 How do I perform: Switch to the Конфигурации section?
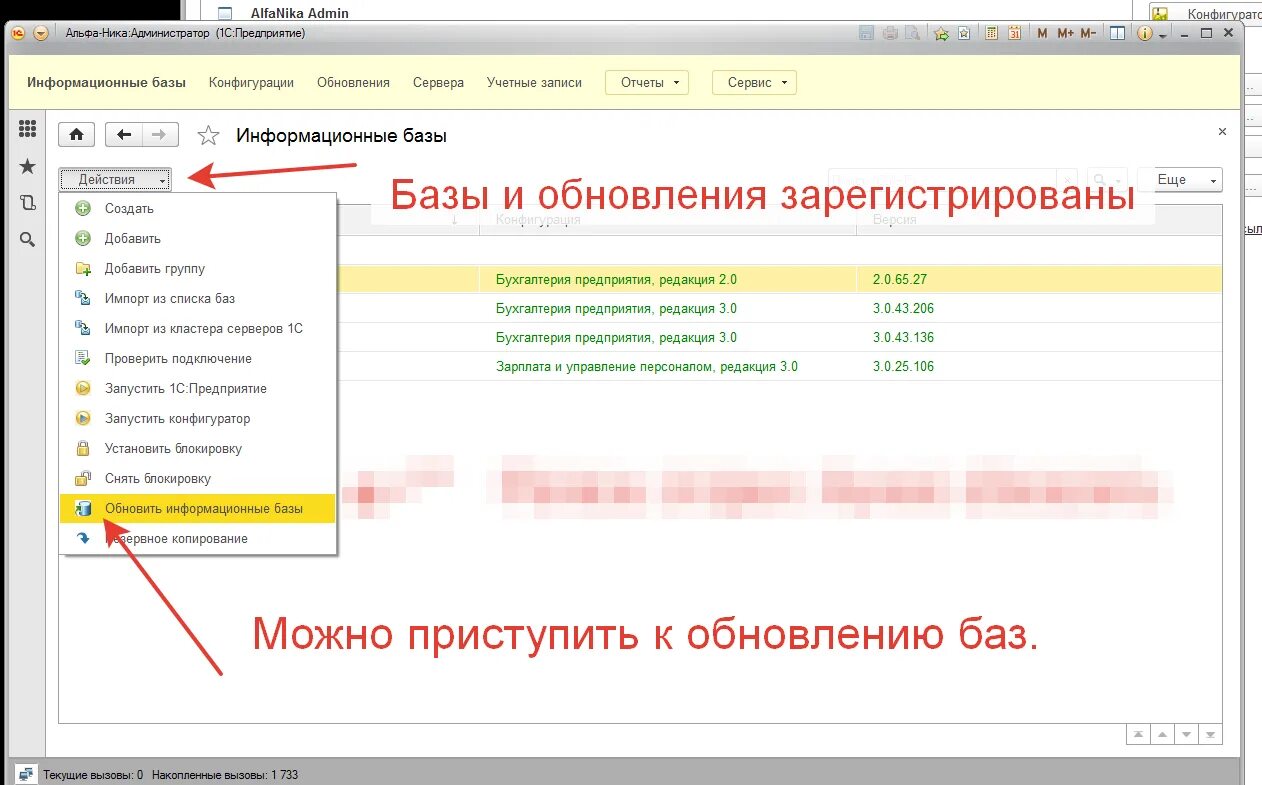pyautogui.click(x=251, y=82)
